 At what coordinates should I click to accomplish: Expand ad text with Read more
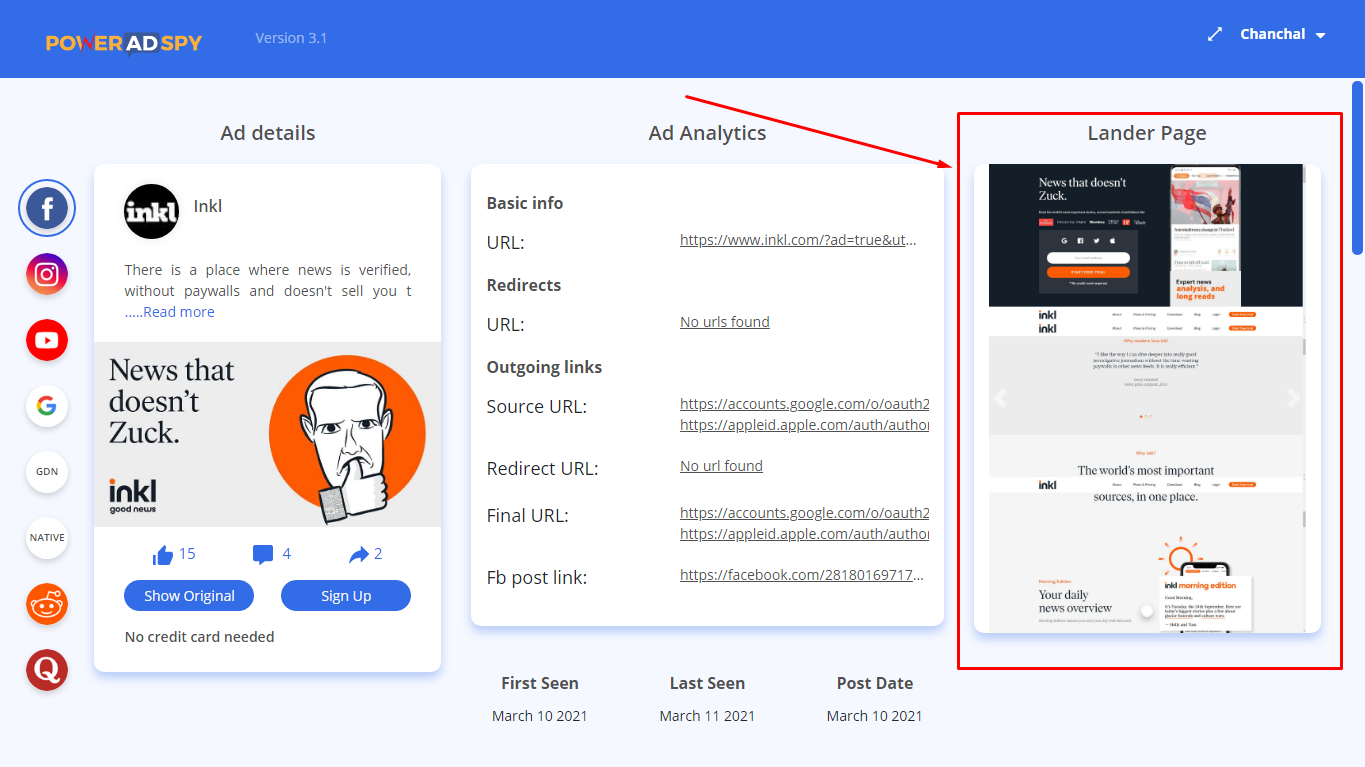click(x=179, y=312)
